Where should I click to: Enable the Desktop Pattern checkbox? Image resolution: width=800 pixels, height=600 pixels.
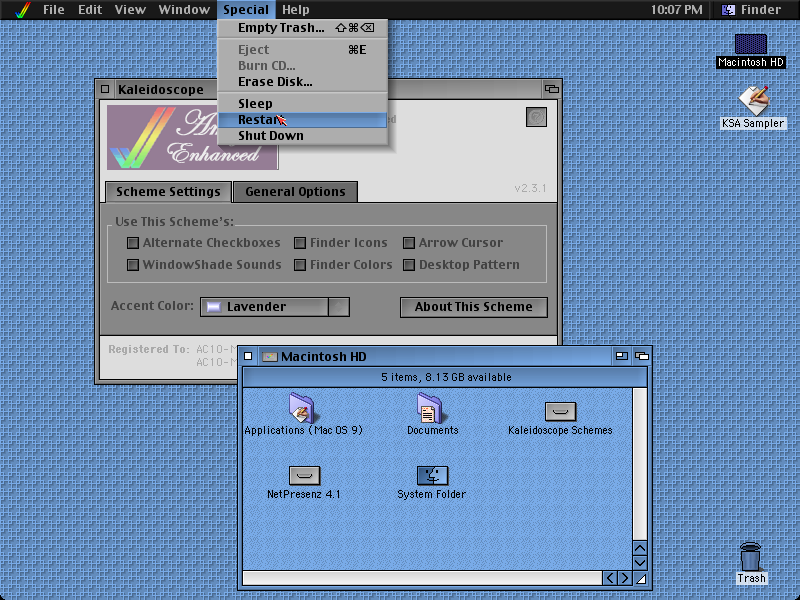point(409,265)
